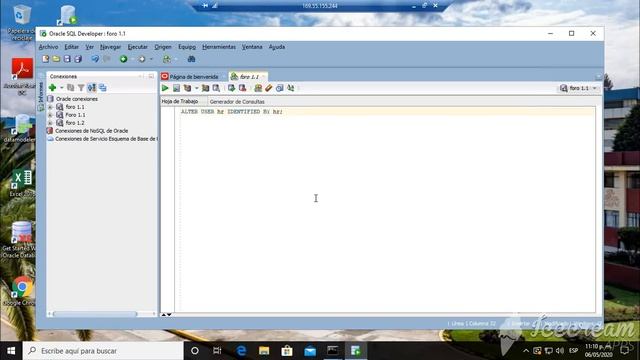Image resolution: width=640 pixels, height=360 pixels.
Task: Open the Editar menu
Action: (x=71, y=47)
